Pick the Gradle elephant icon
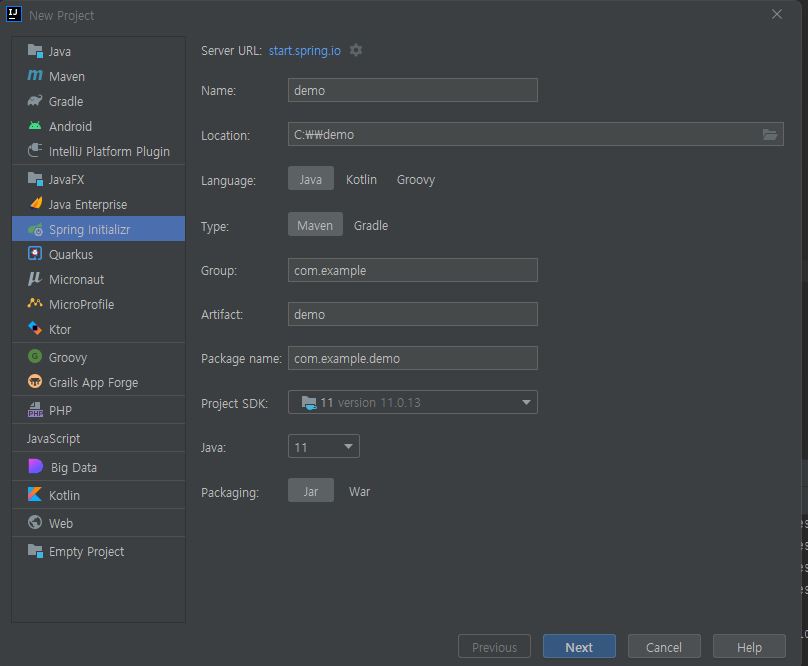This screenshot has height=666, width=808. (x=35, y=101)
